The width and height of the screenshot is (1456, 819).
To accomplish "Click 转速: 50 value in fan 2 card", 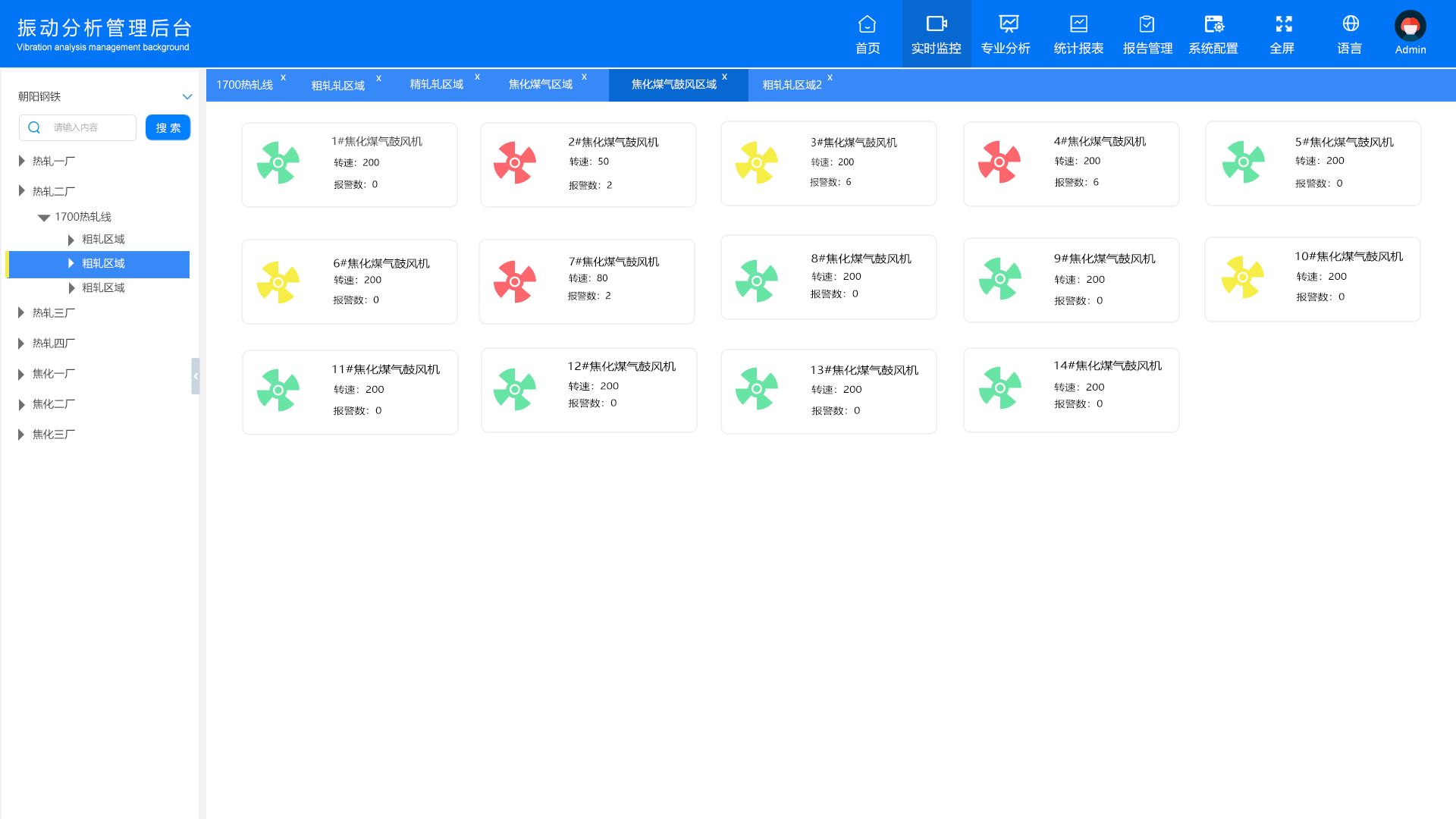I will pos(589,162).
